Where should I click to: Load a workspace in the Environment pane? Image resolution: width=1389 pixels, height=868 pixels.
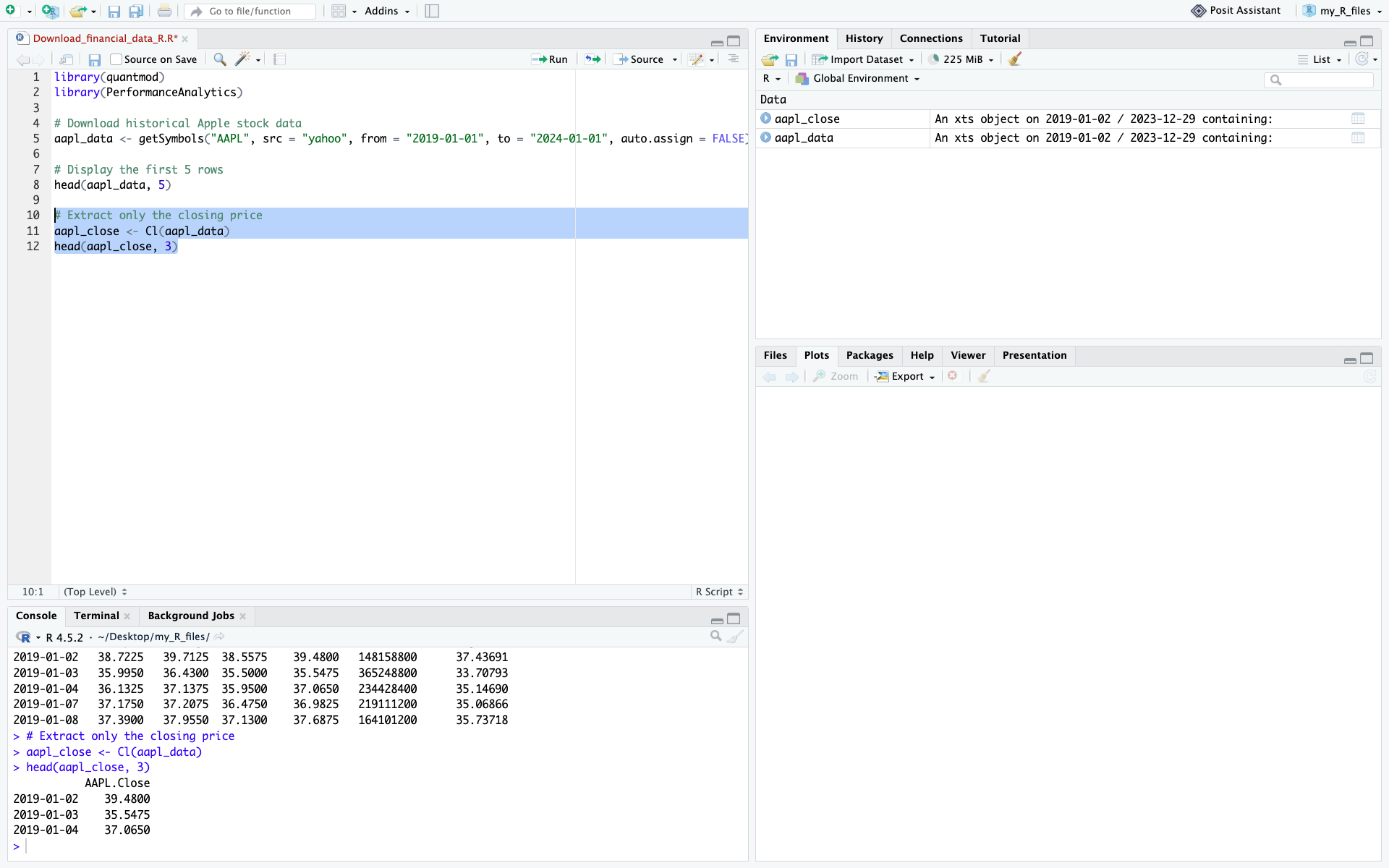point(770,59)
